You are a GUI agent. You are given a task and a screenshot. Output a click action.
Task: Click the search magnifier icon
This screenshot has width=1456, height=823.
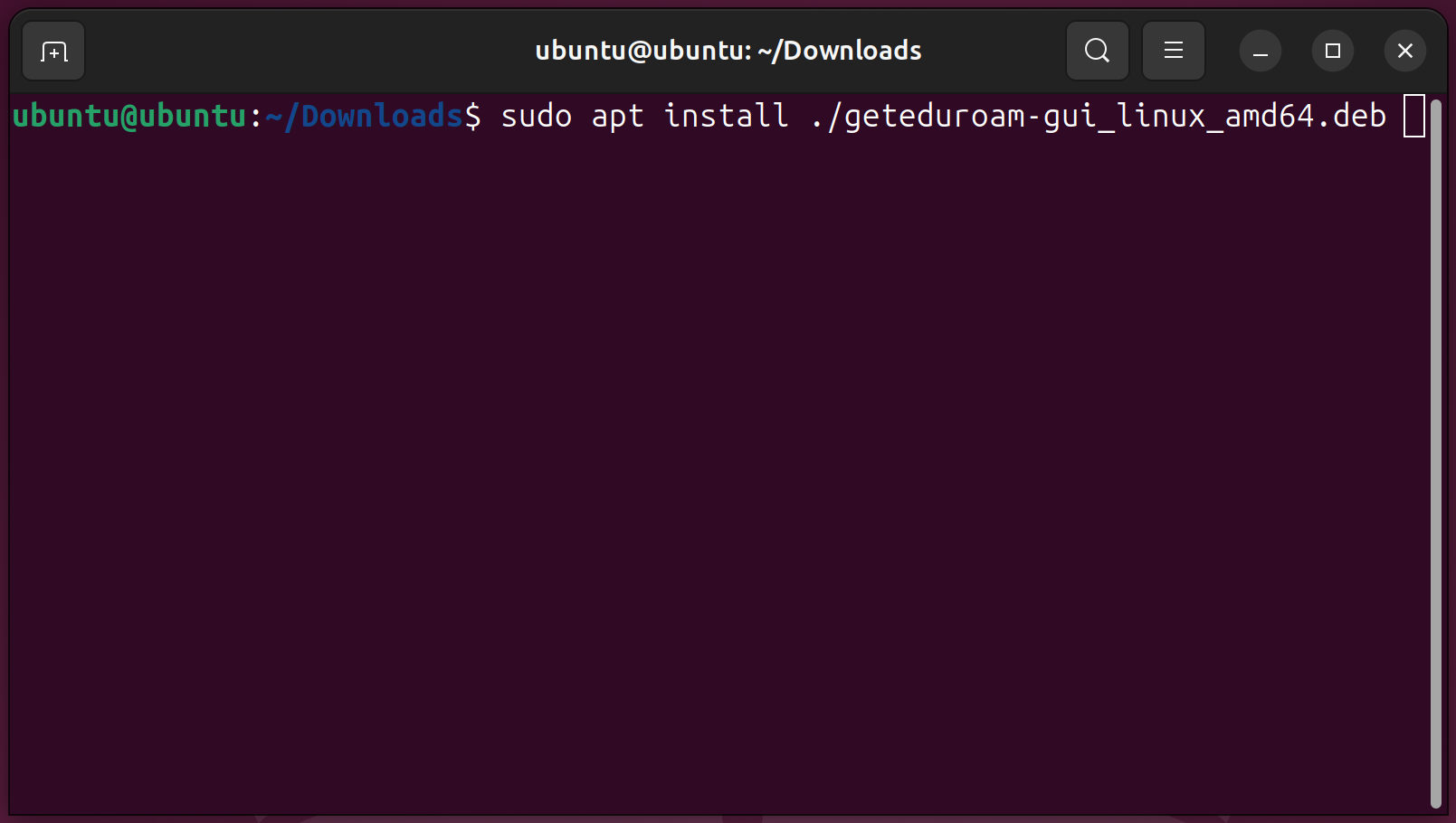coord(1097,51)
